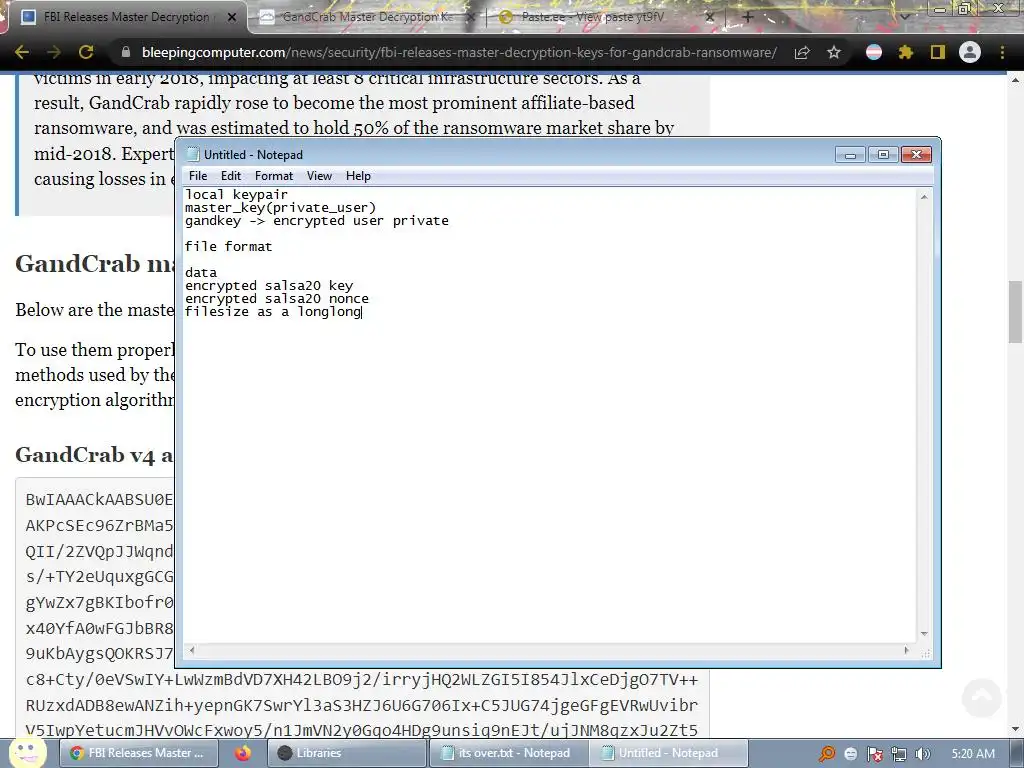Open Chrome three-dot menu

tap(1002, 52)
